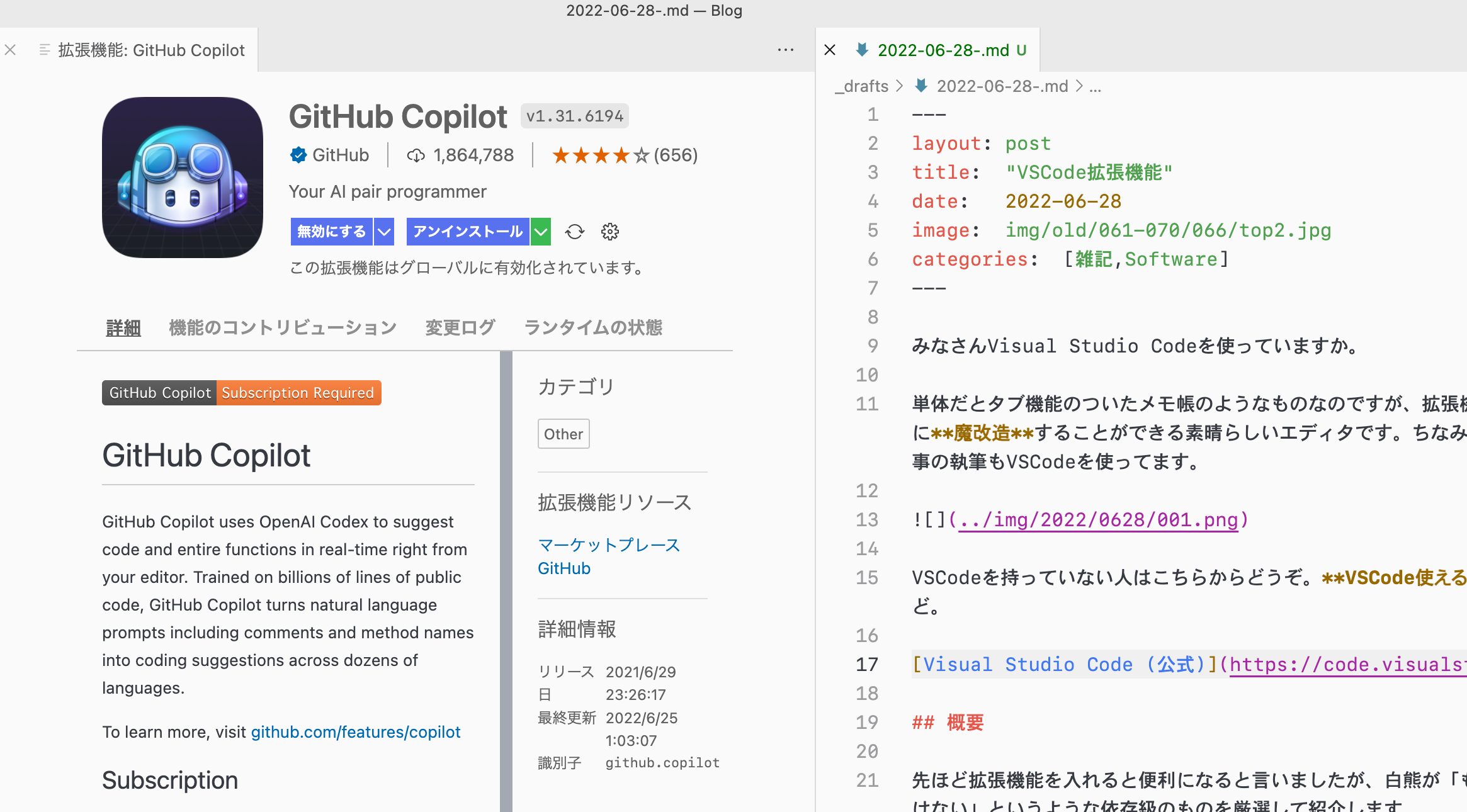The image size is (1467, 812).
Task: Click the verified publisher badge next to GitHub
Action: (297, 155)
